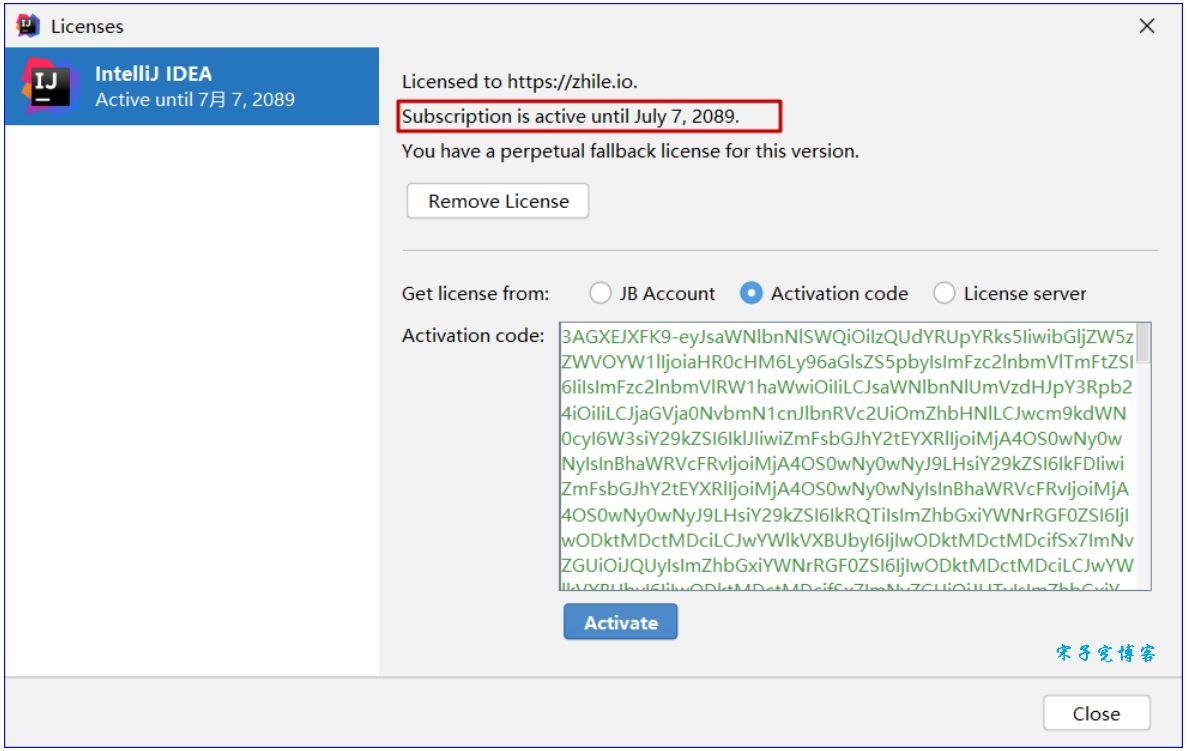Image resolution: width=1188 pixels, height=751 pixels.
Task: Click the 'Subscription is active until July 7, 2089' text
Action: (x=570, y=116)
